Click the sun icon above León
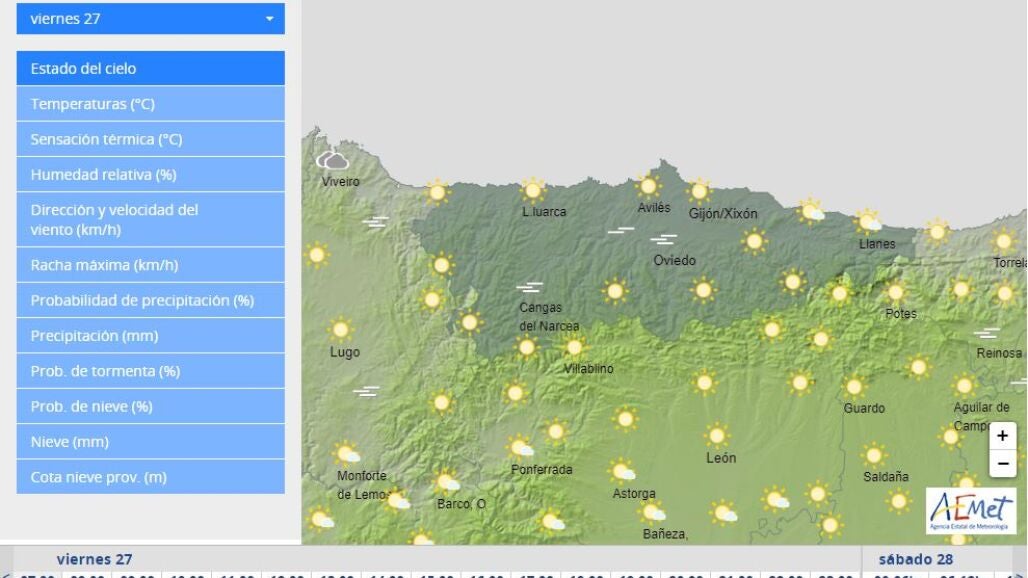Image resolution: width=1028 pixels, height=578 pixels. tap(716, 436)
